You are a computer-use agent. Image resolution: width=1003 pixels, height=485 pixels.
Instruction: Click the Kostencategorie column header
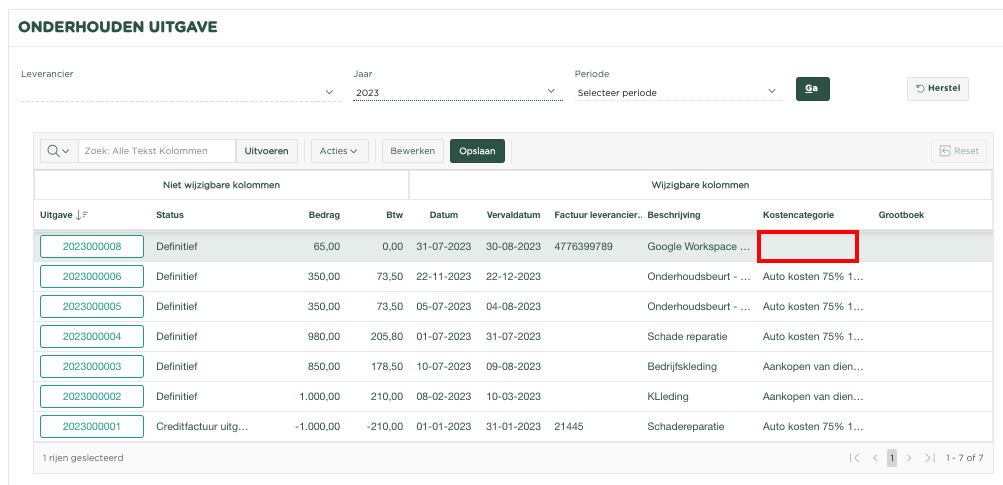[798, 215]
